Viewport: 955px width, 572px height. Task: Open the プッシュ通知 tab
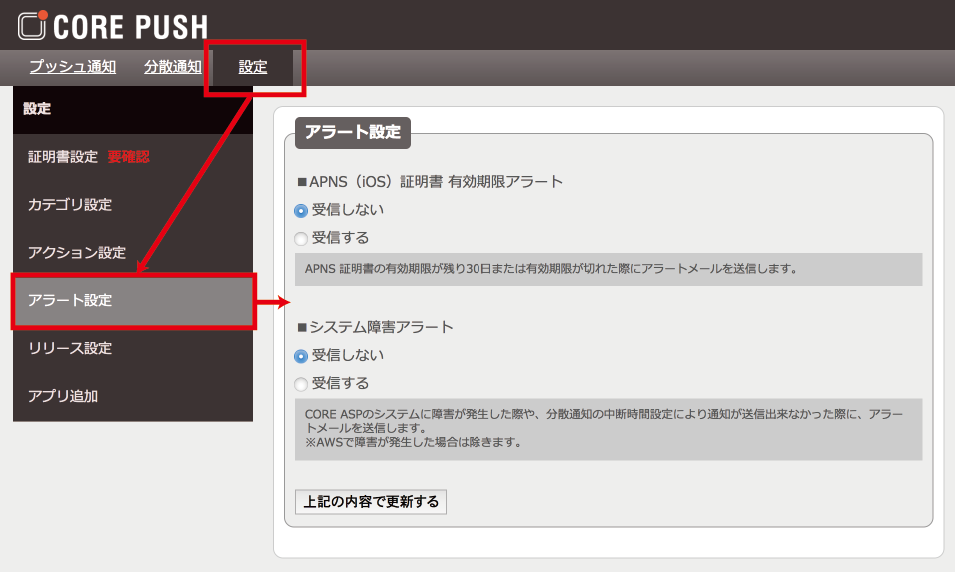[x=72, y=66]
